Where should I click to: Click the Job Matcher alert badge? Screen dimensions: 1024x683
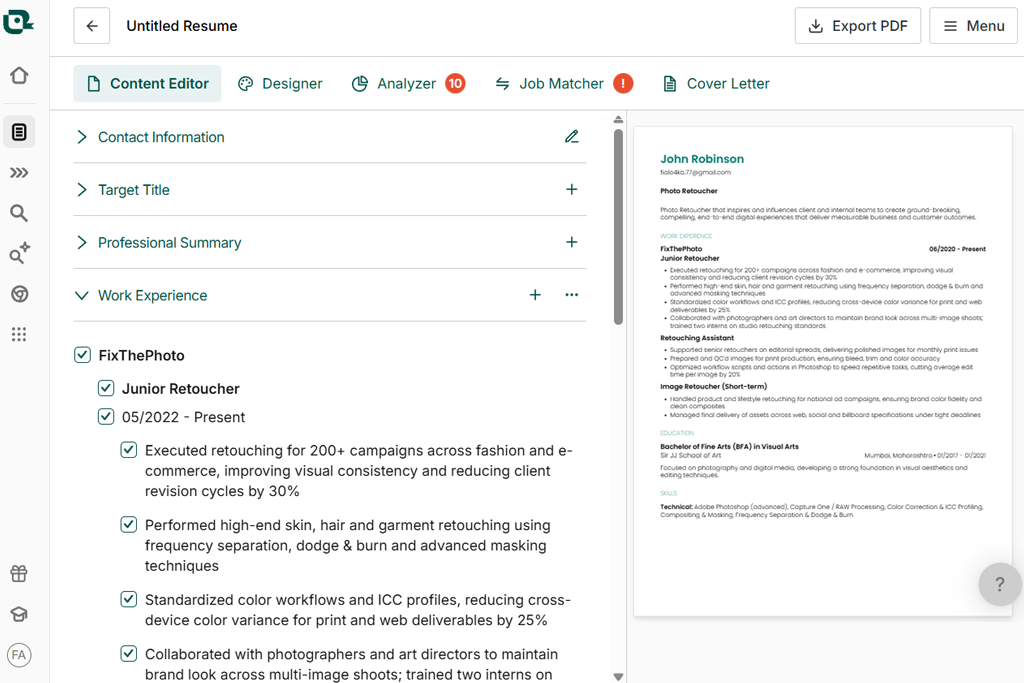(x=623, y=84)
